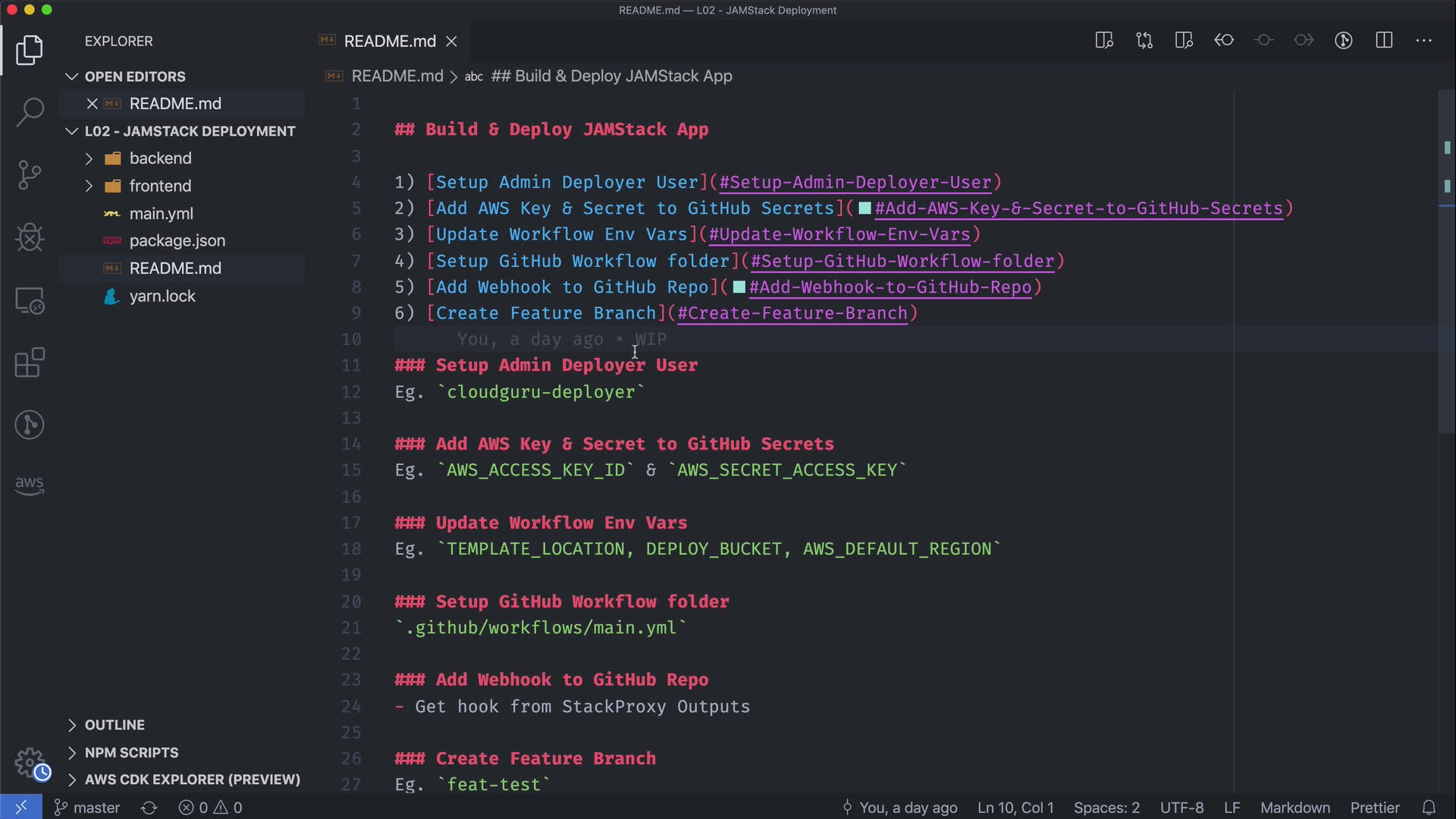Viewport: 1456px width, 819px height.
Task: Open the Search view in activity bar
Action: 30,112
